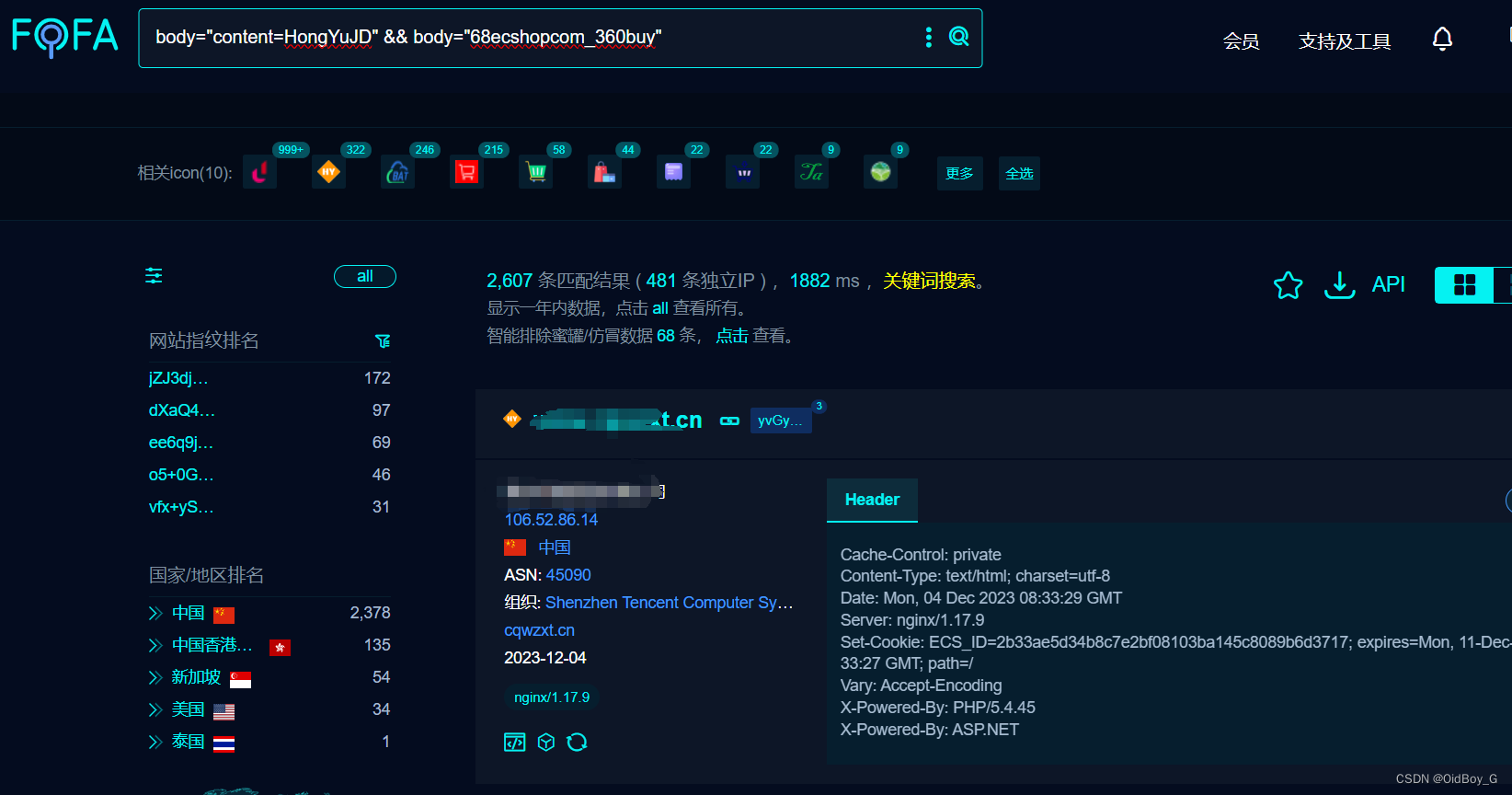Viewport: 1512px width, 795px height.
Task: Click the 关键词搜索 link
Action: tap(929, 281)
